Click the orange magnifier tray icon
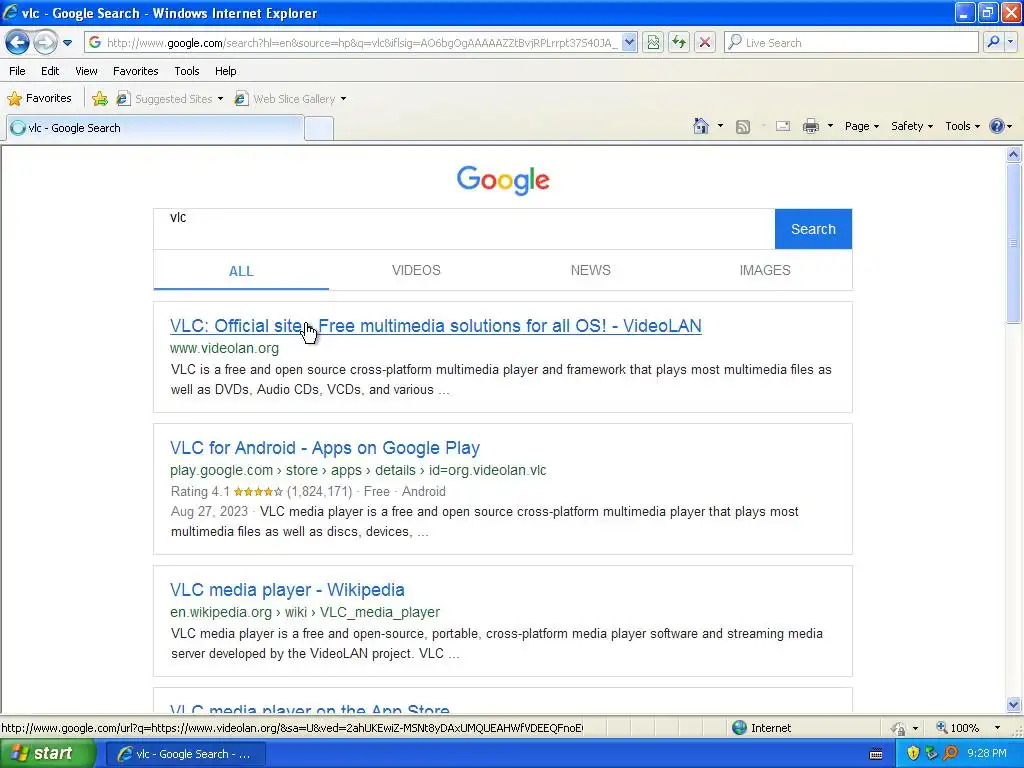 point(950,753)
